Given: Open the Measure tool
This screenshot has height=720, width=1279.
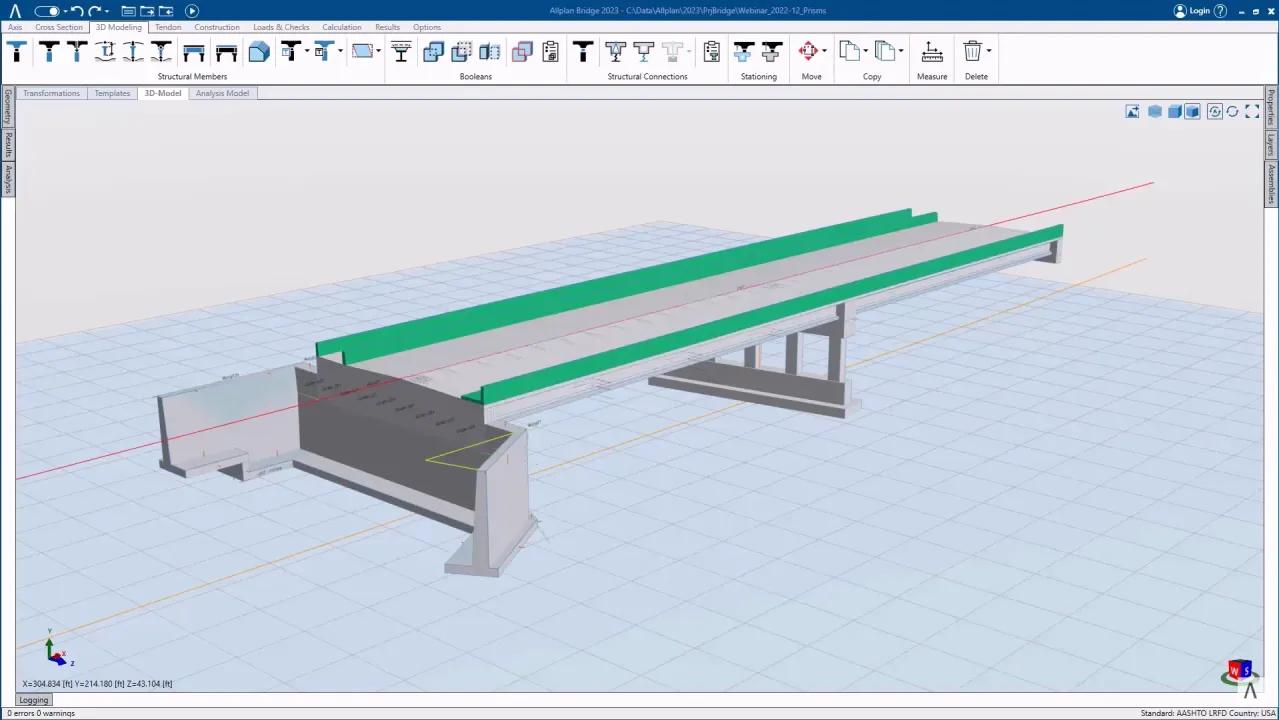Looking at the screenshot, I should pos(931,52).
